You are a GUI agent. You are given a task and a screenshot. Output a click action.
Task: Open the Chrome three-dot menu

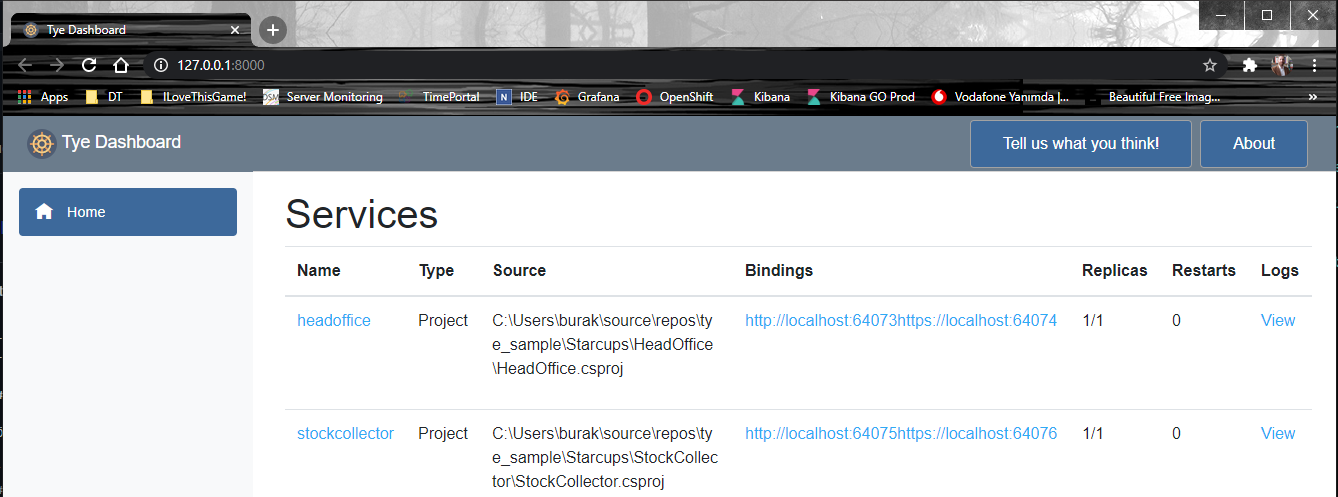click(x=1314, y=65)
